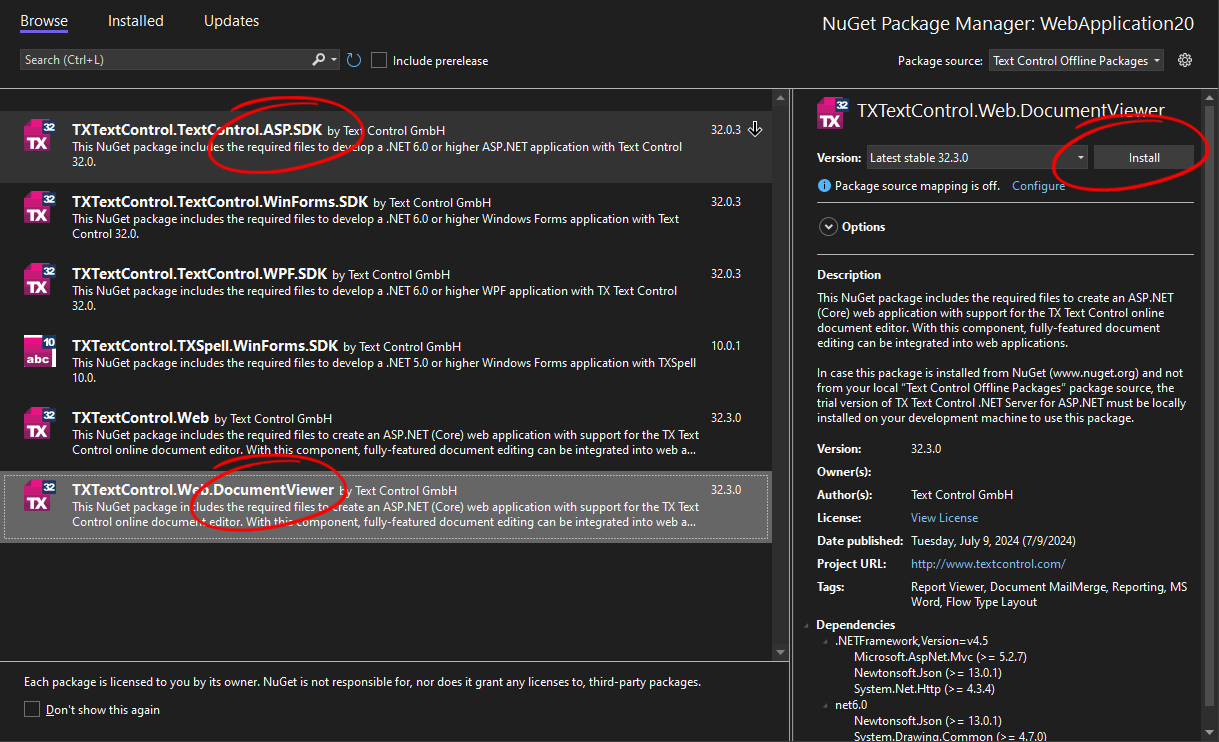Switch to the Updates tab
1219x742 pixels.
tap(231, 21)
